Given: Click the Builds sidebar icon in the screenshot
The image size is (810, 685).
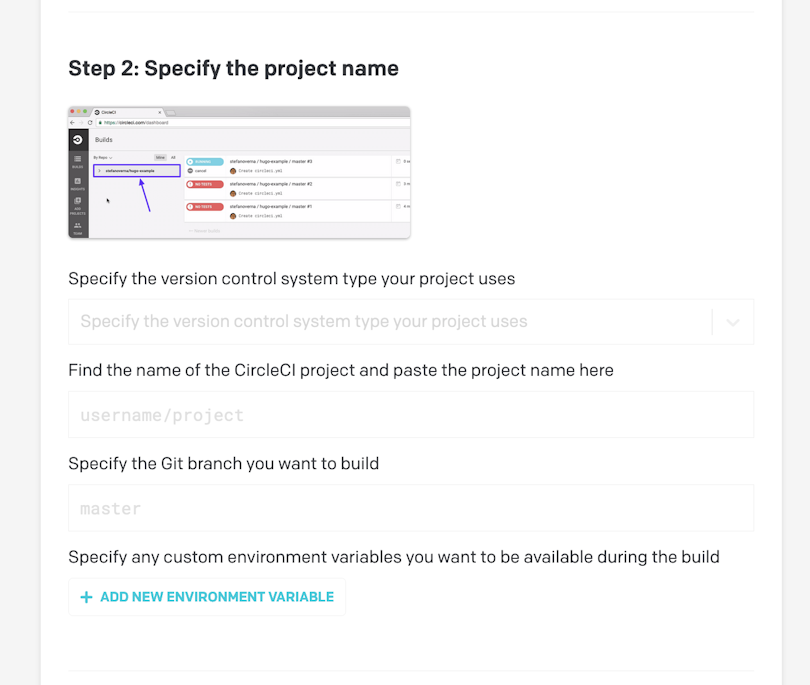Looking at the screenshot, I should click(77, 161).
